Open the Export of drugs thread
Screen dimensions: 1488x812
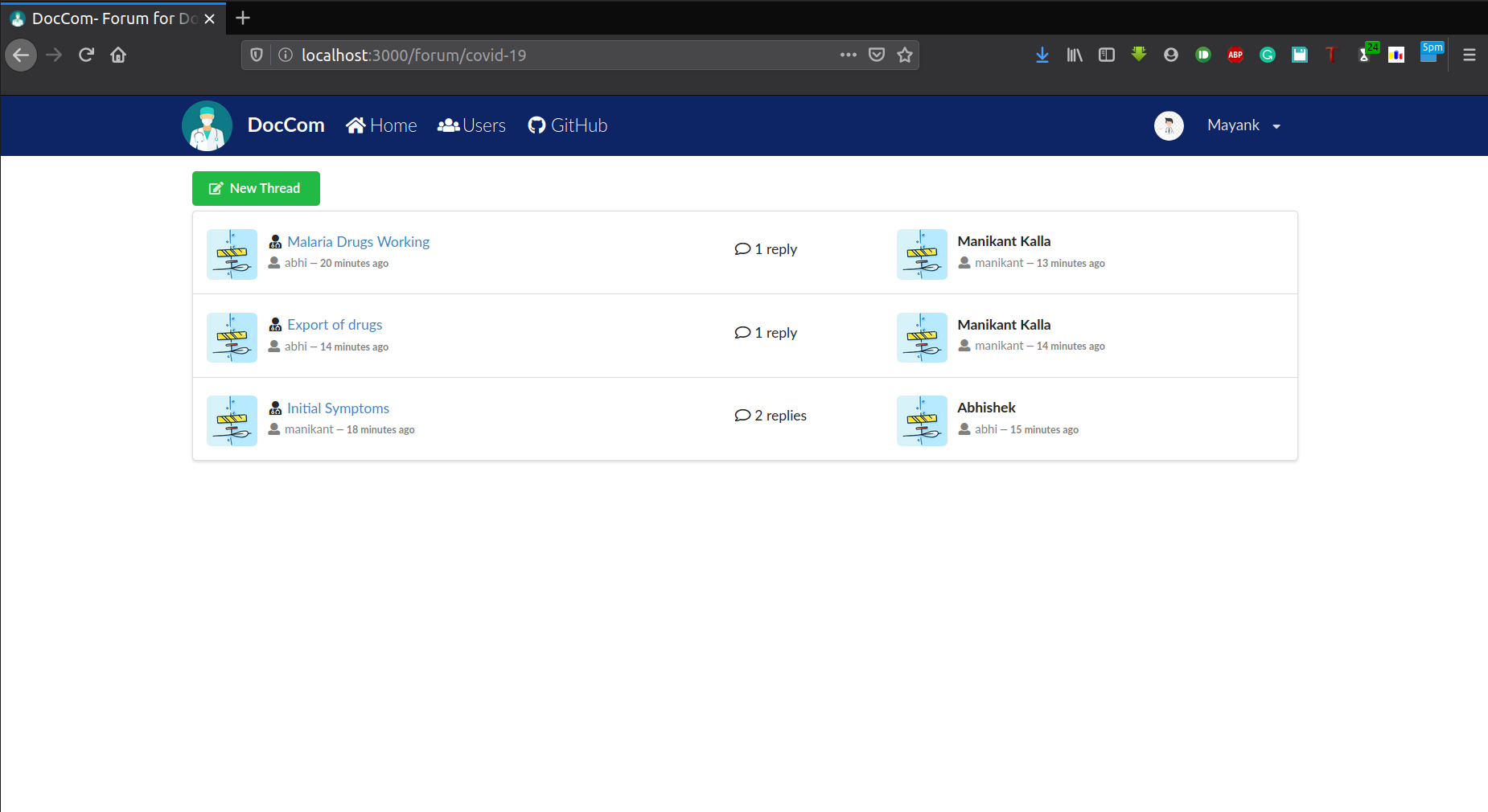[335, 325]
